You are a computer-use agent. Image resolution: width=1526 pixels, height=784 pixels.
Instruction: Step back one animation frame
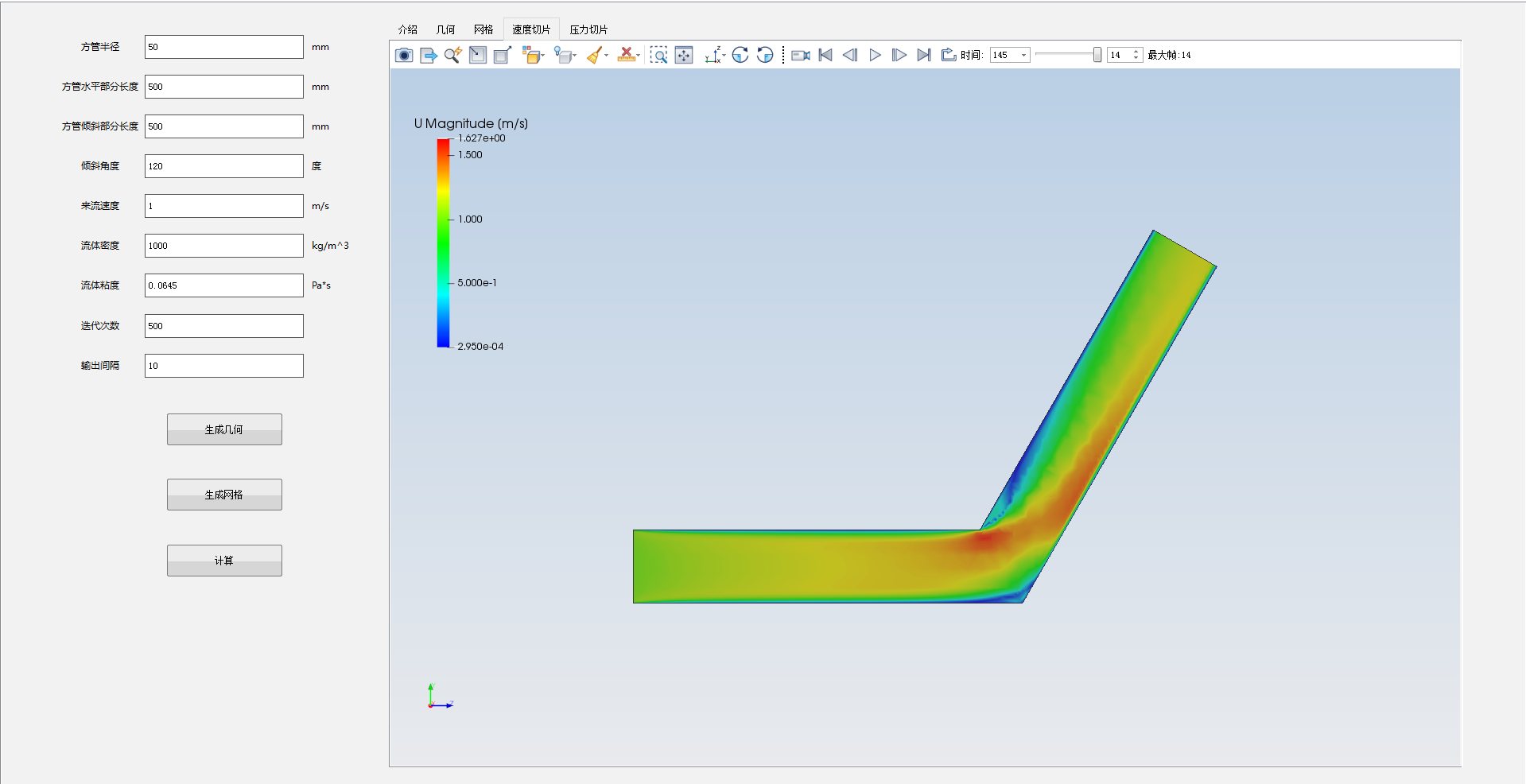click(x=850, y=55)
